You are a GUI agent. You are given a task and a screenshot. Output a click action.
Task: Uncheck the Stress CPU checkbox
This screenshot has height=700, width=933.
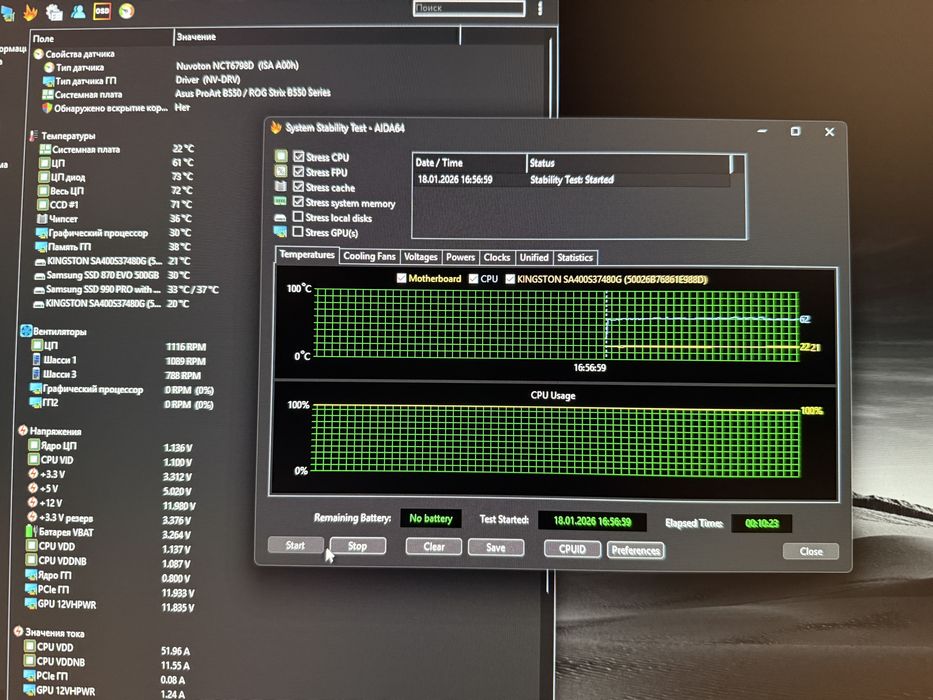pos(299,157)
